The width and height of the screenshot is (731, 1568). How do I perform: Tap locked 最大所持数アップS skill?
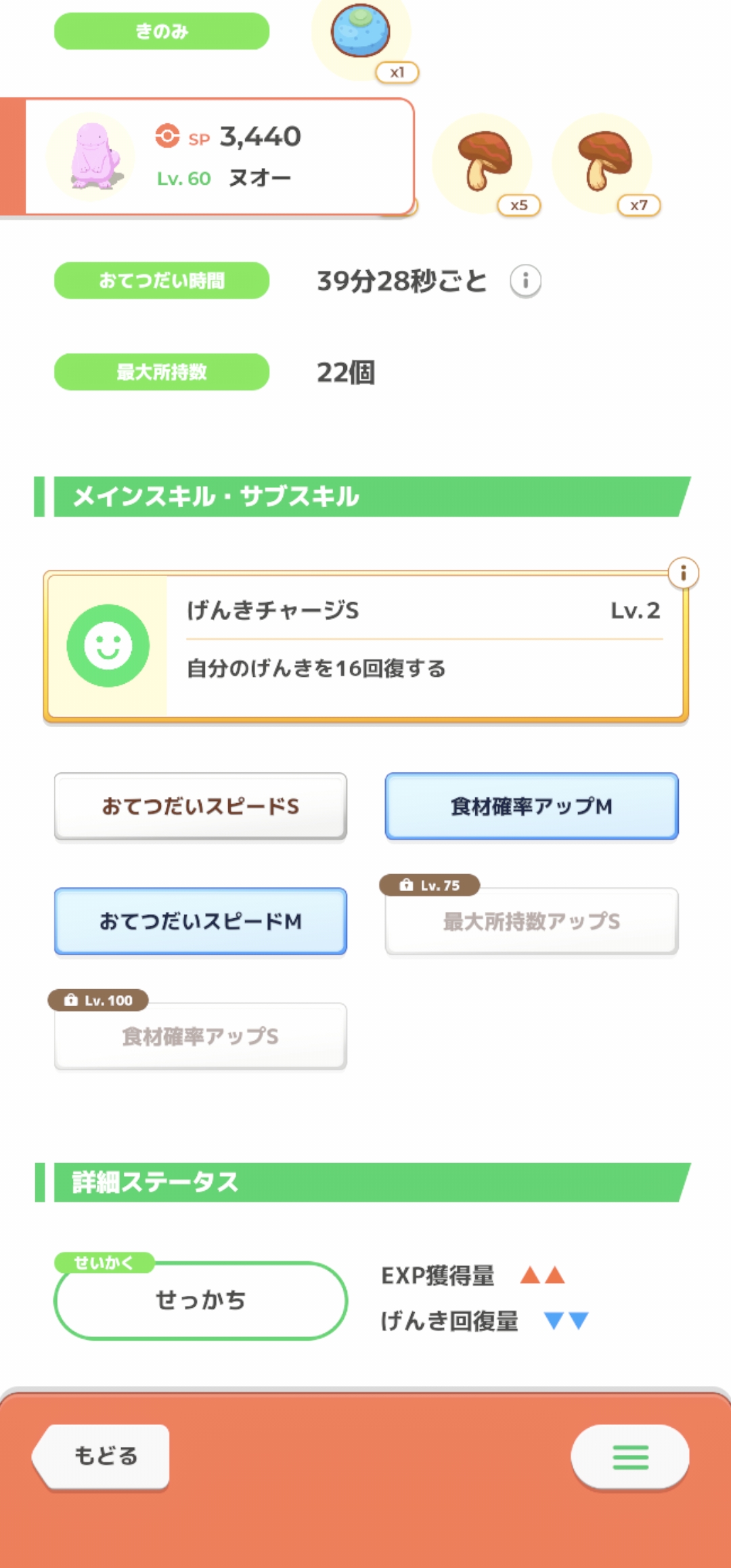[x=531, y=922]
